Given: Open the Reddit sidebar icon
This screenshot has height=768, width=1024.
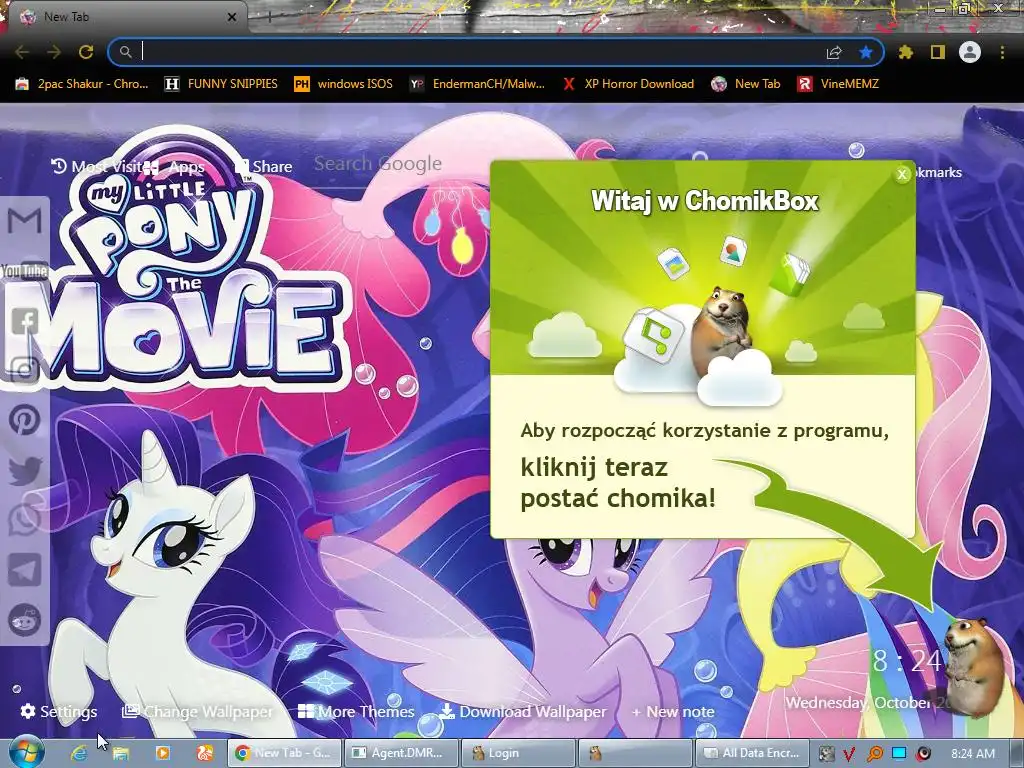Looking at the screenshot, I should 24,620.
